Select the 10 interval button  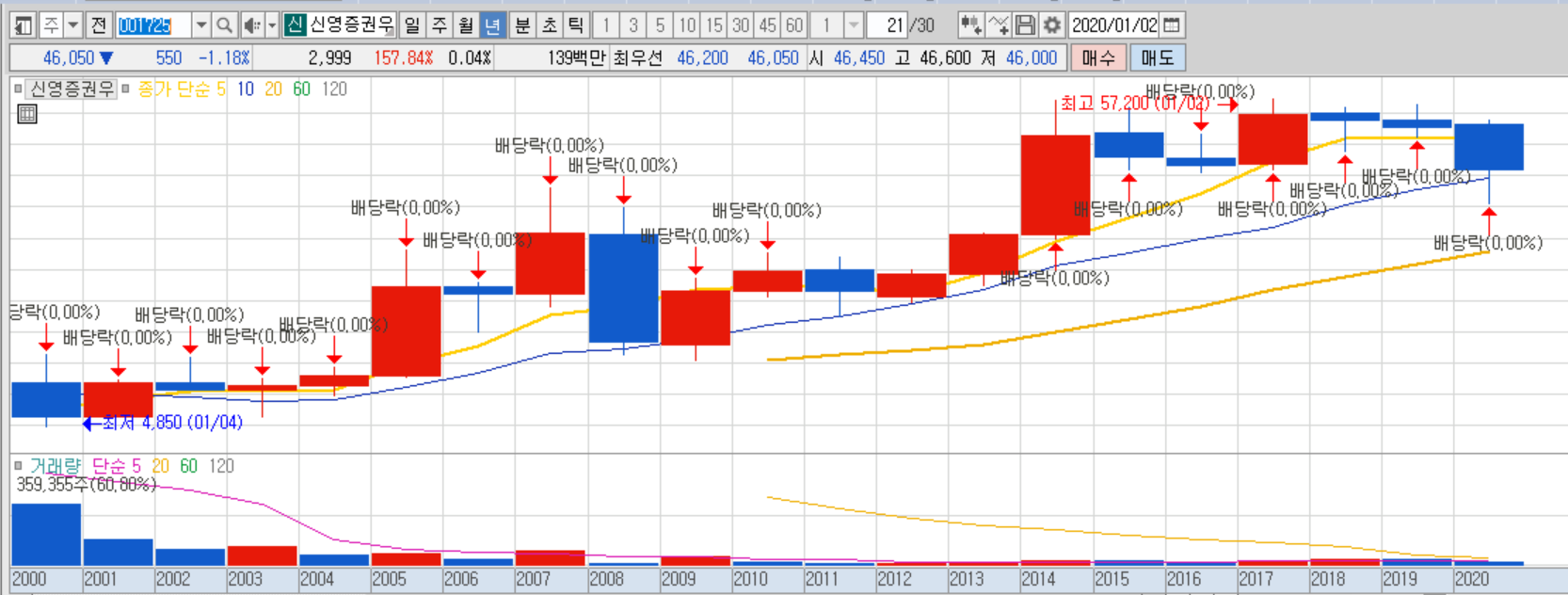pyautogui.click(x=687, y=25)
